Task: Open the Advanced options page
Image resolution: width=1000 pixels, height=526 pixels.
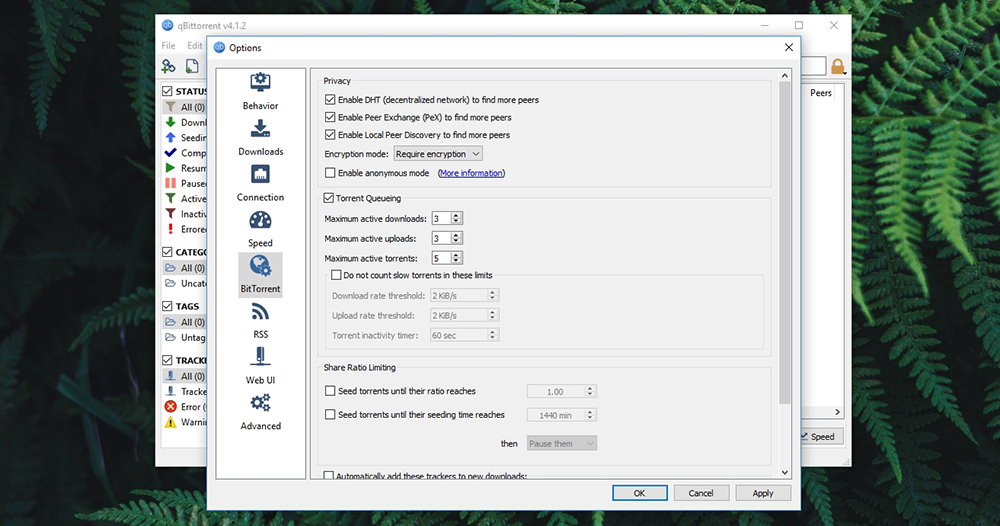Action: coord(260,412)
